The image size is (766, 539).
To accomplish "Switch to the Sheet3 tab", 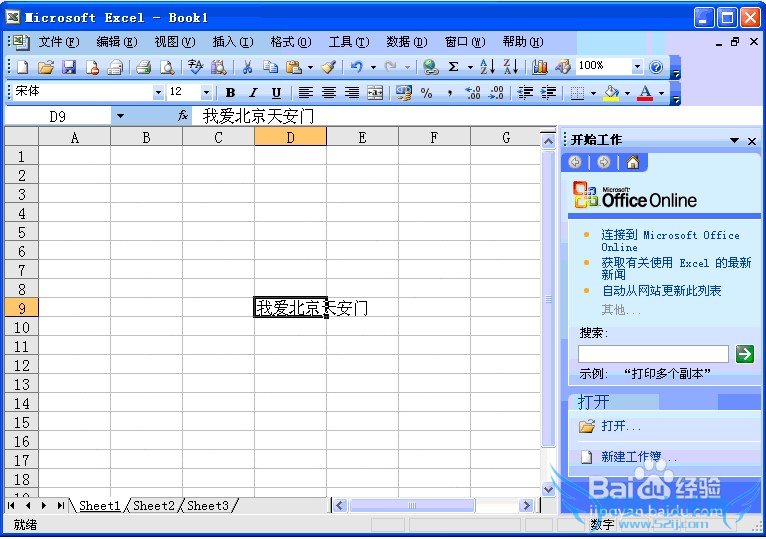I will (208, 506).
